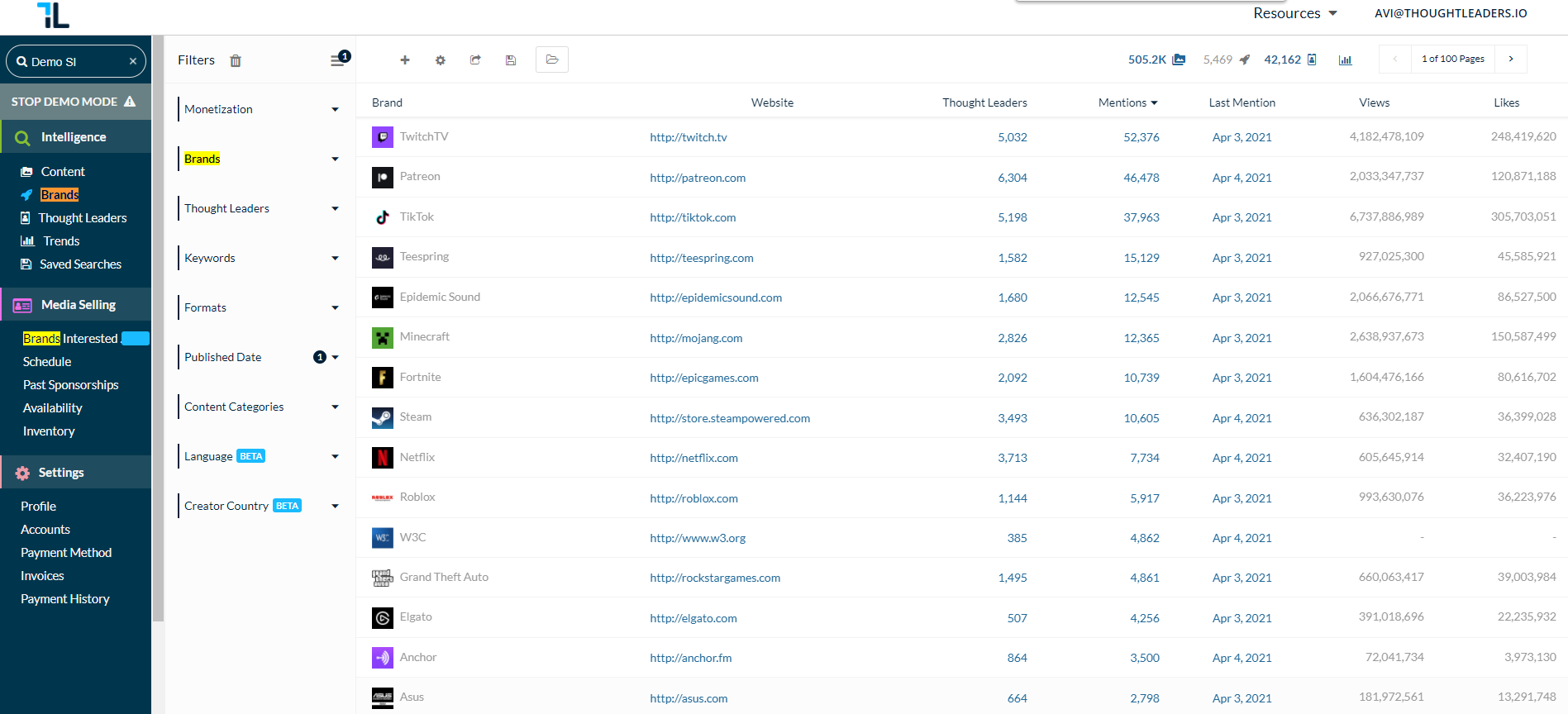
Task: Click the TwitchTV brand logo
Action: [383, 137]
